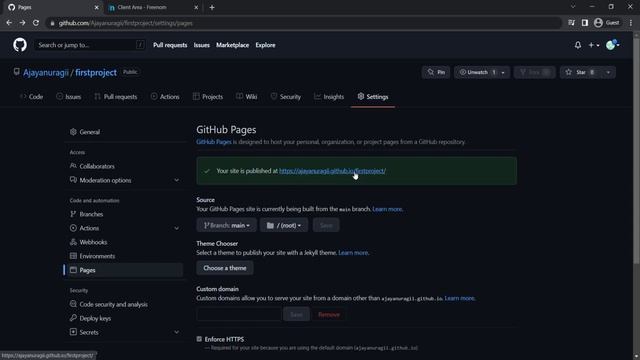This screenshot has height=360, width=640.
Task: Expand sidebar Actions chevron
Action: pos(176,228)
